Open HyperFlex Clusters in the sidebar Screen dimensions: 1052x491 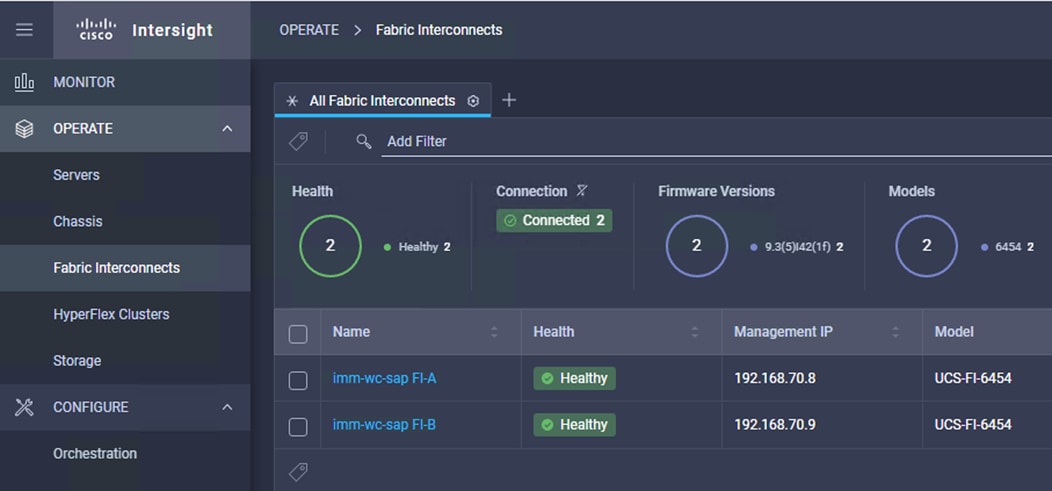[125, 314]
